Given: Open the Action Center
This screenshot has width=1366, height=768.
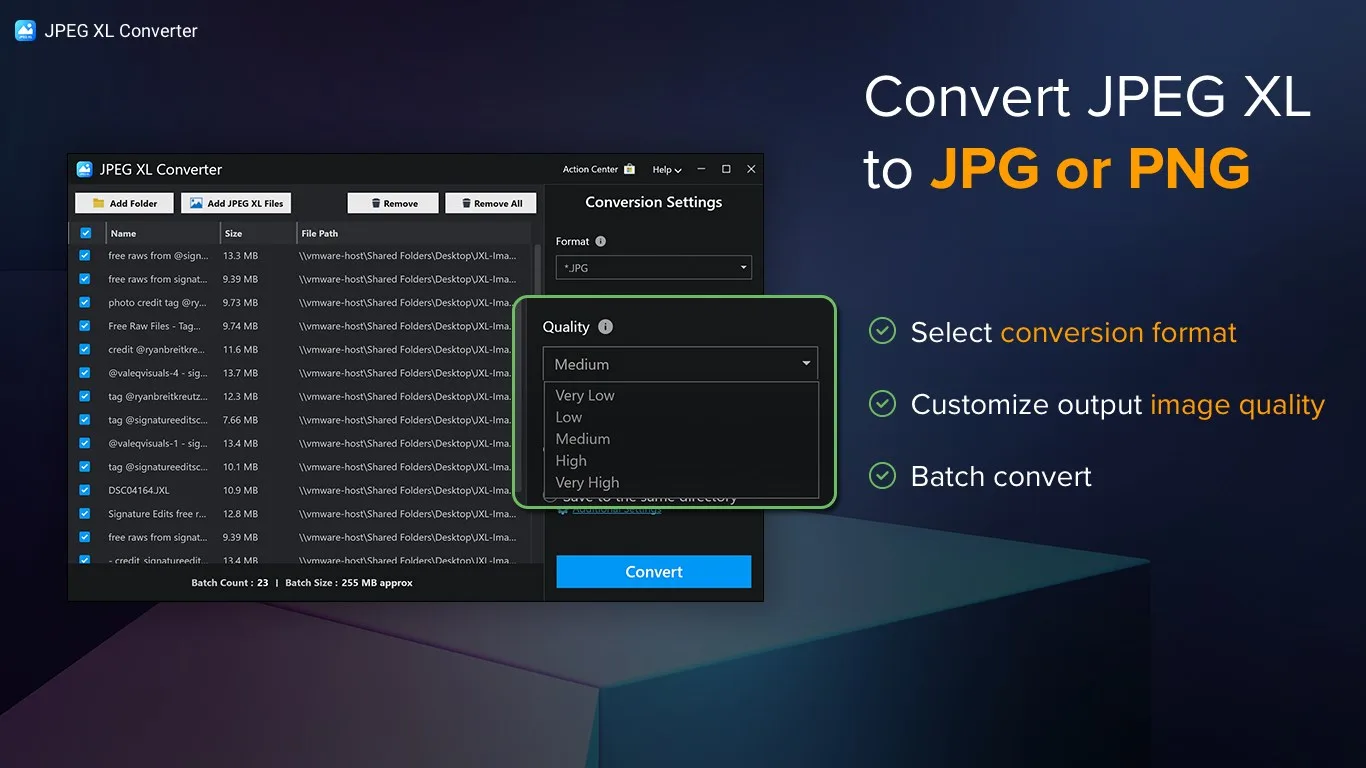Looking at the screenshot, I should pyautogui.click(x=599, y=169).
